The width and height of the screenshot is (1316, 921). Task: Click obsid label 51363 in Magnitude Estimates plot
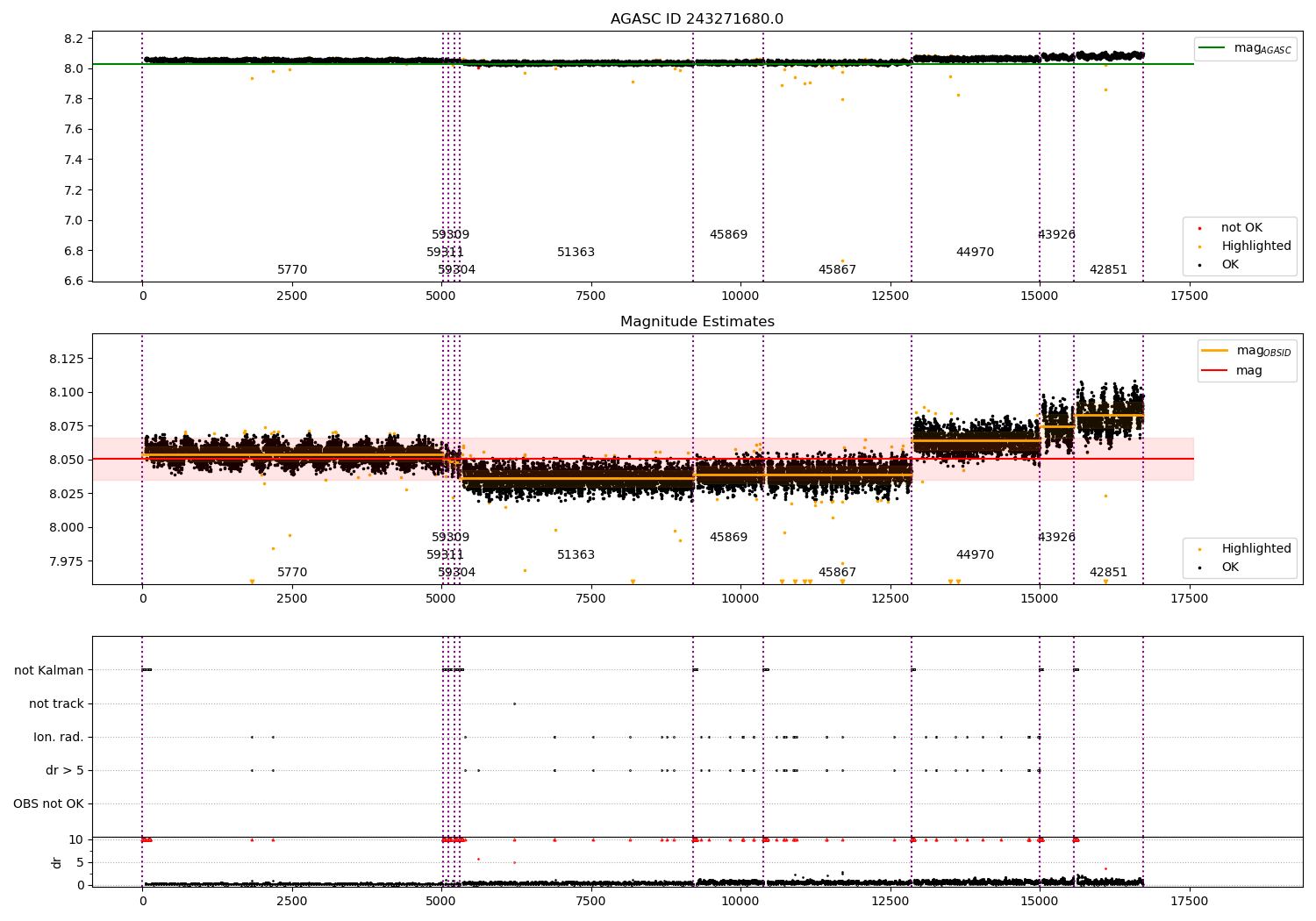(x=576, y=555)
